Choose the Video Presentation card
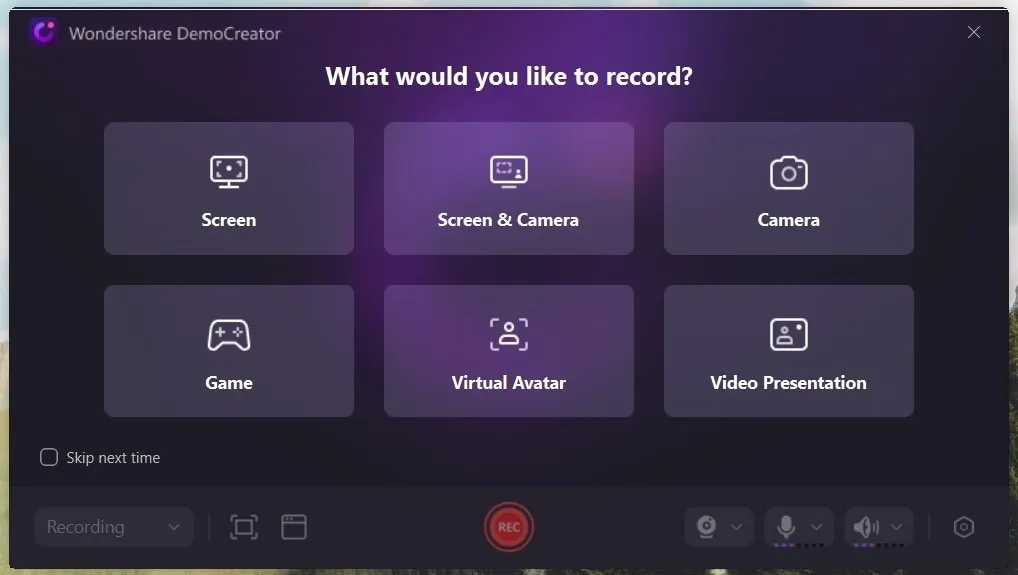The height and width of the screenshot is (575, 1018). pos(788,350)
